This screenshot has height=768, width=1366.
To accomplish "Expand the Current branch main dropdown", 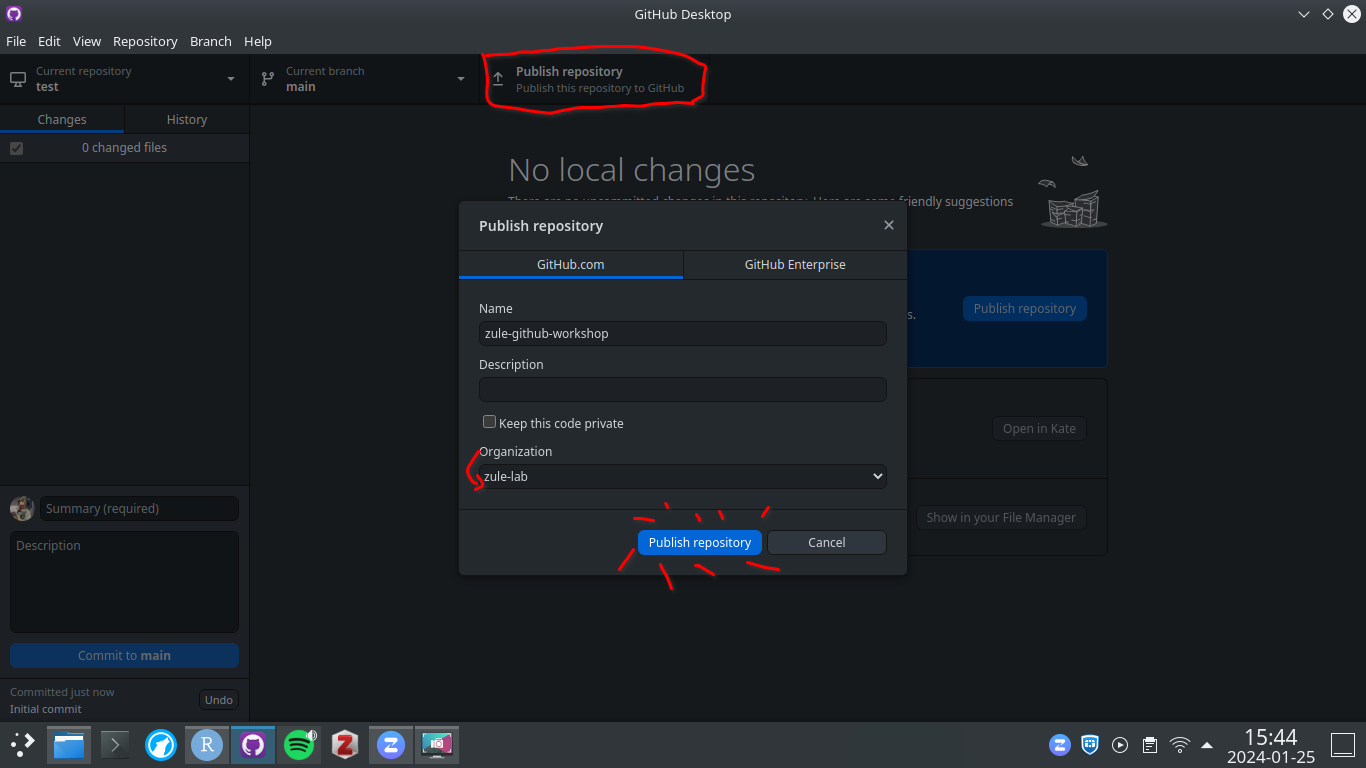I will coord(364,79).
